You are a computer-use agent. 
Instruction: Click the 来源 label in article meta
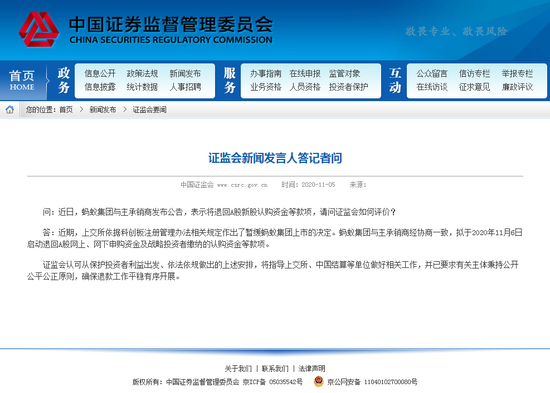tap(358, 185)
